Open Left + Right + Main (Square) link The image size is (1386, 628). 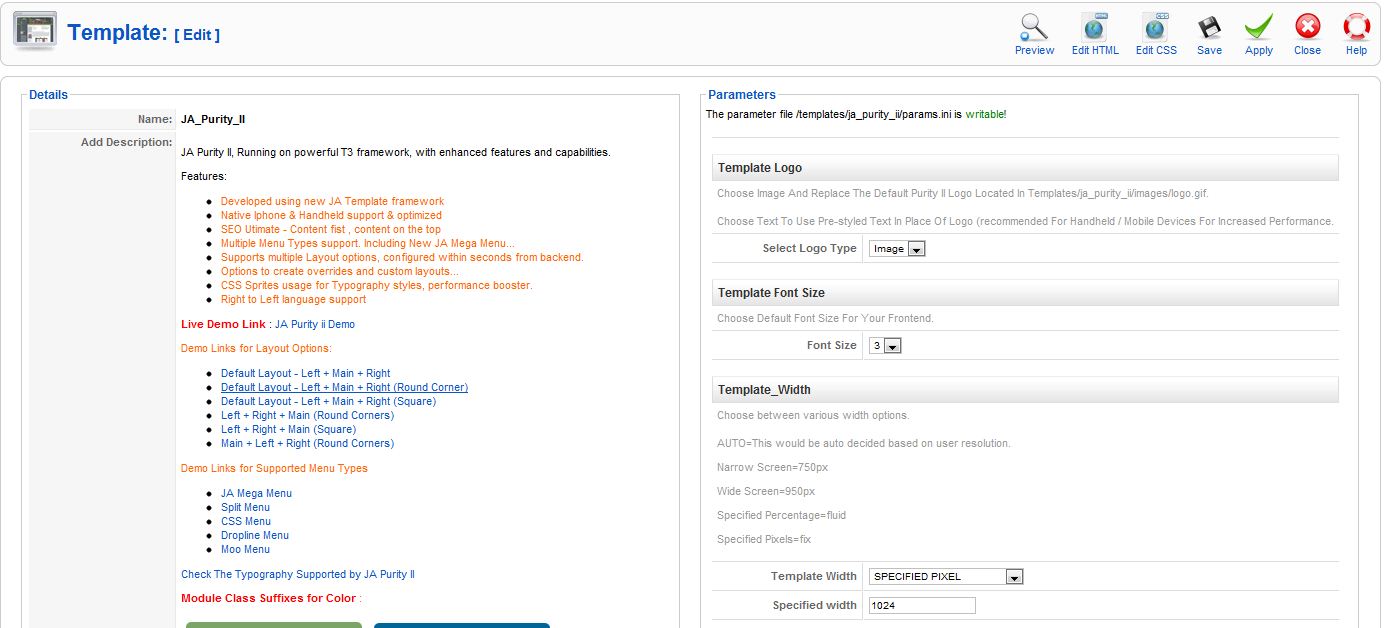[x=288, y=430]
